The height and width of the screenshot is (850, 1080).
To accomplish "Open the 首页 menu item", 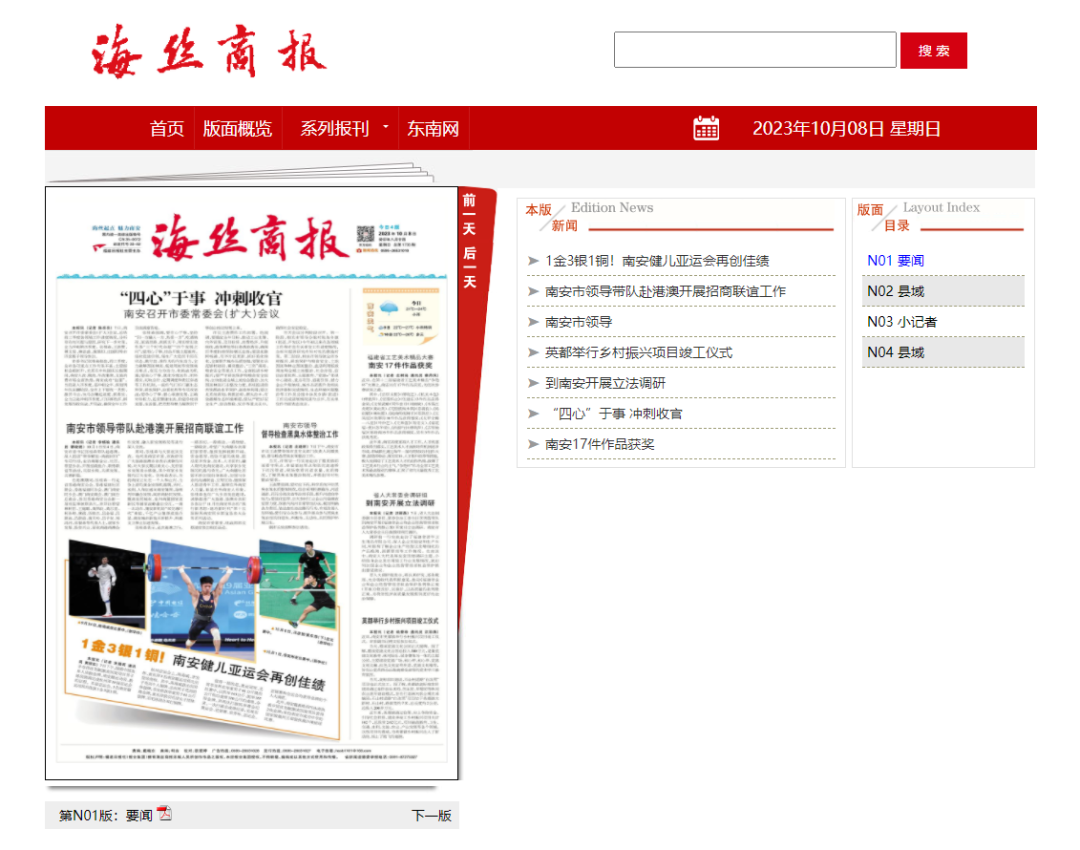I will (x=167, y=129).
